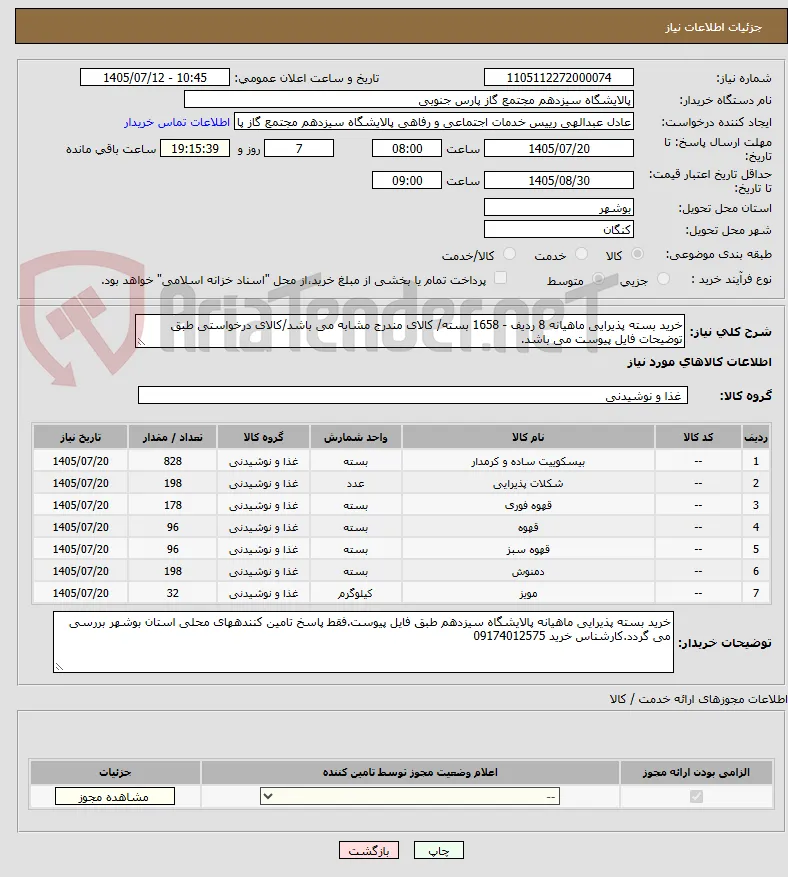Click the کیلوگرم unit cell

(x=355, y=593)
